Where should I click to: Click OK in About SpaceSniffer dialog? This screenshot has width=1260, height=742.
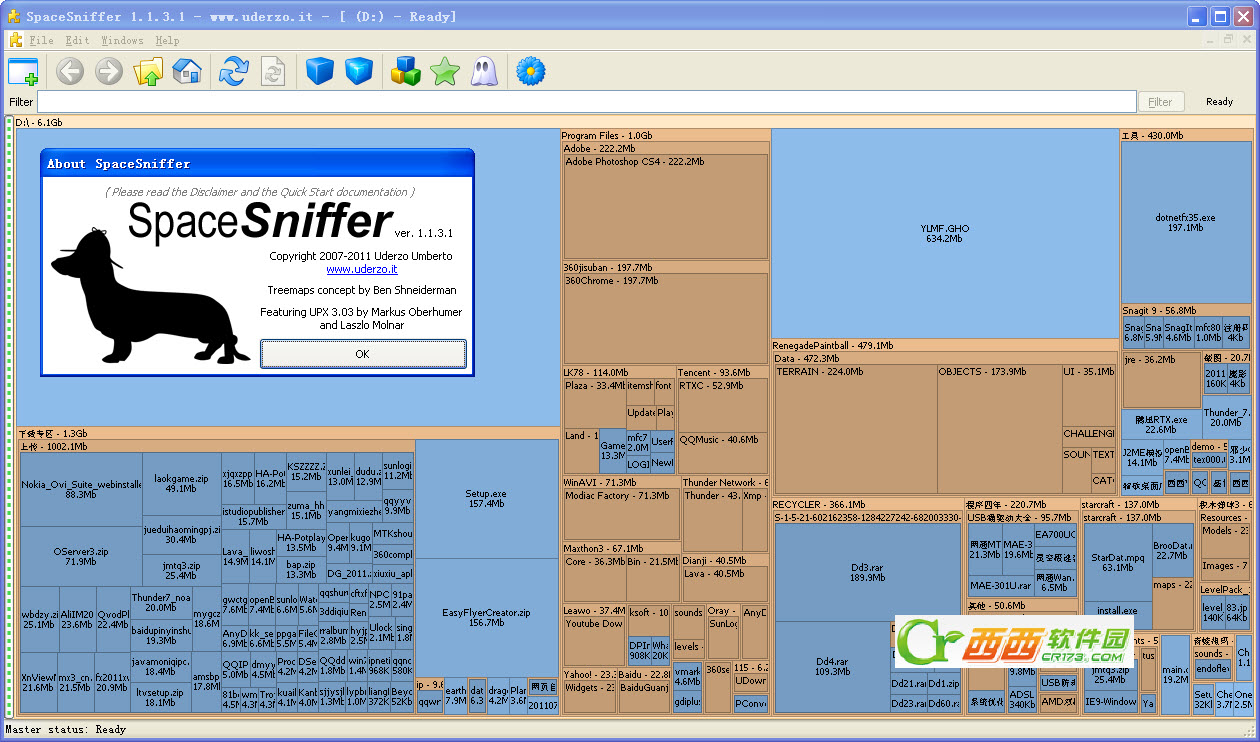tap(363, 354)
